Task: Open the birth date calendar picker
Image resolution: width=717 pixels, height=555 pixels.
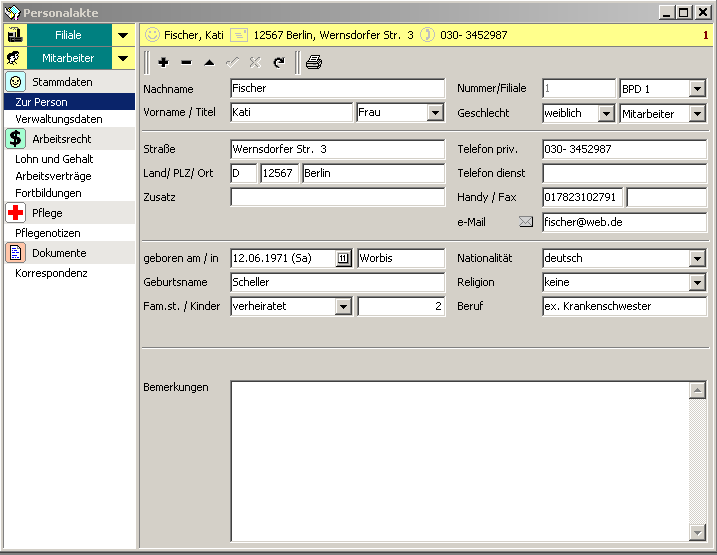Action: pos(344,258)
